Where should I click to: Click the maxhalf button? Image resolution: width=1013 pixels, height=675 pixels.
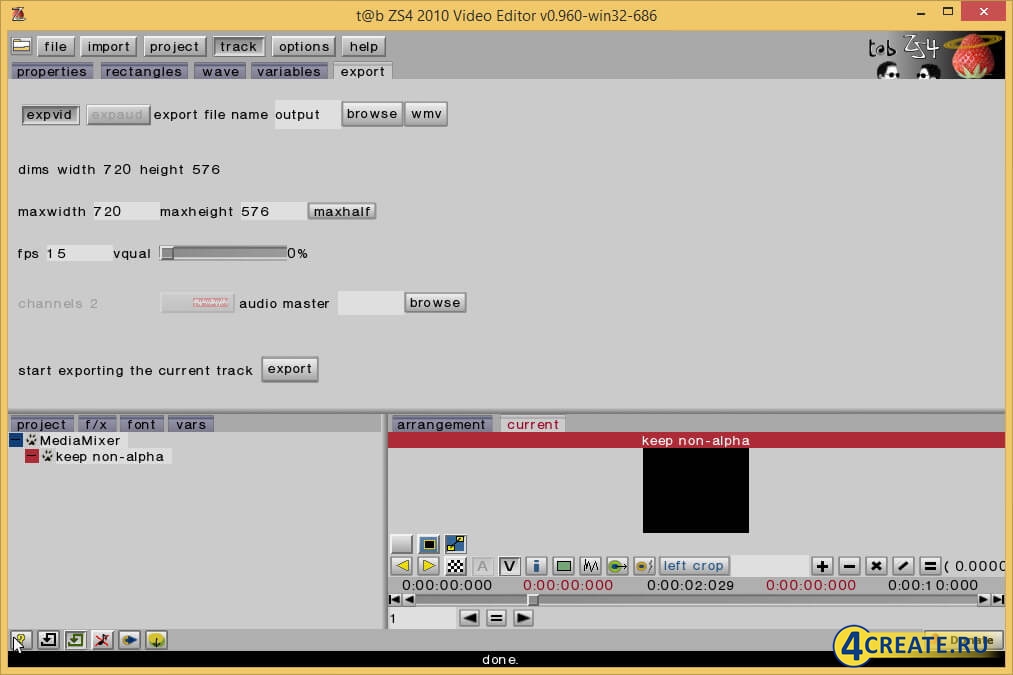[341, 211]
